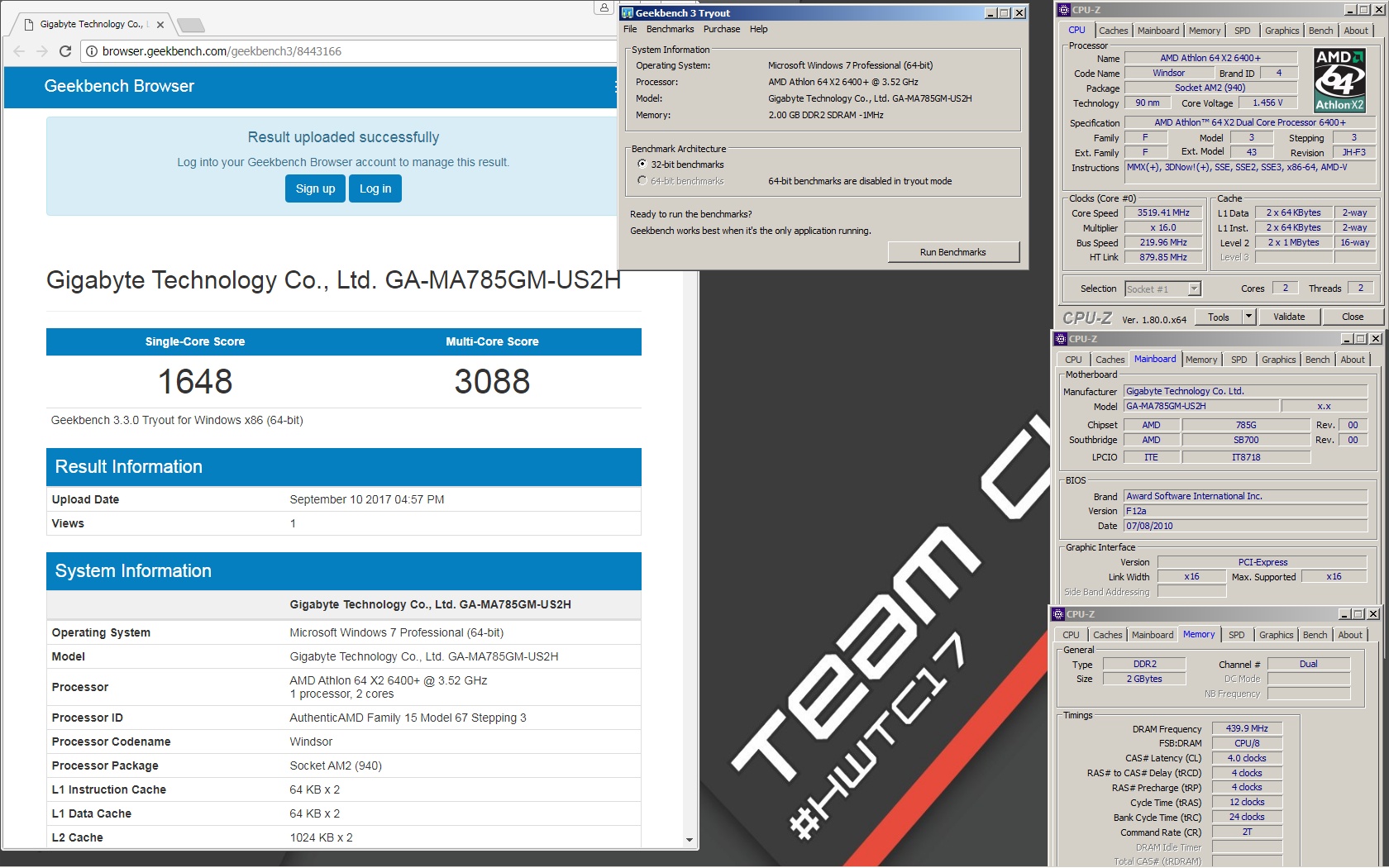Viewport: 1389px width, 868px height.
Task: Click the HT Link 879.85 MHz value
Action: point(1162,257)
